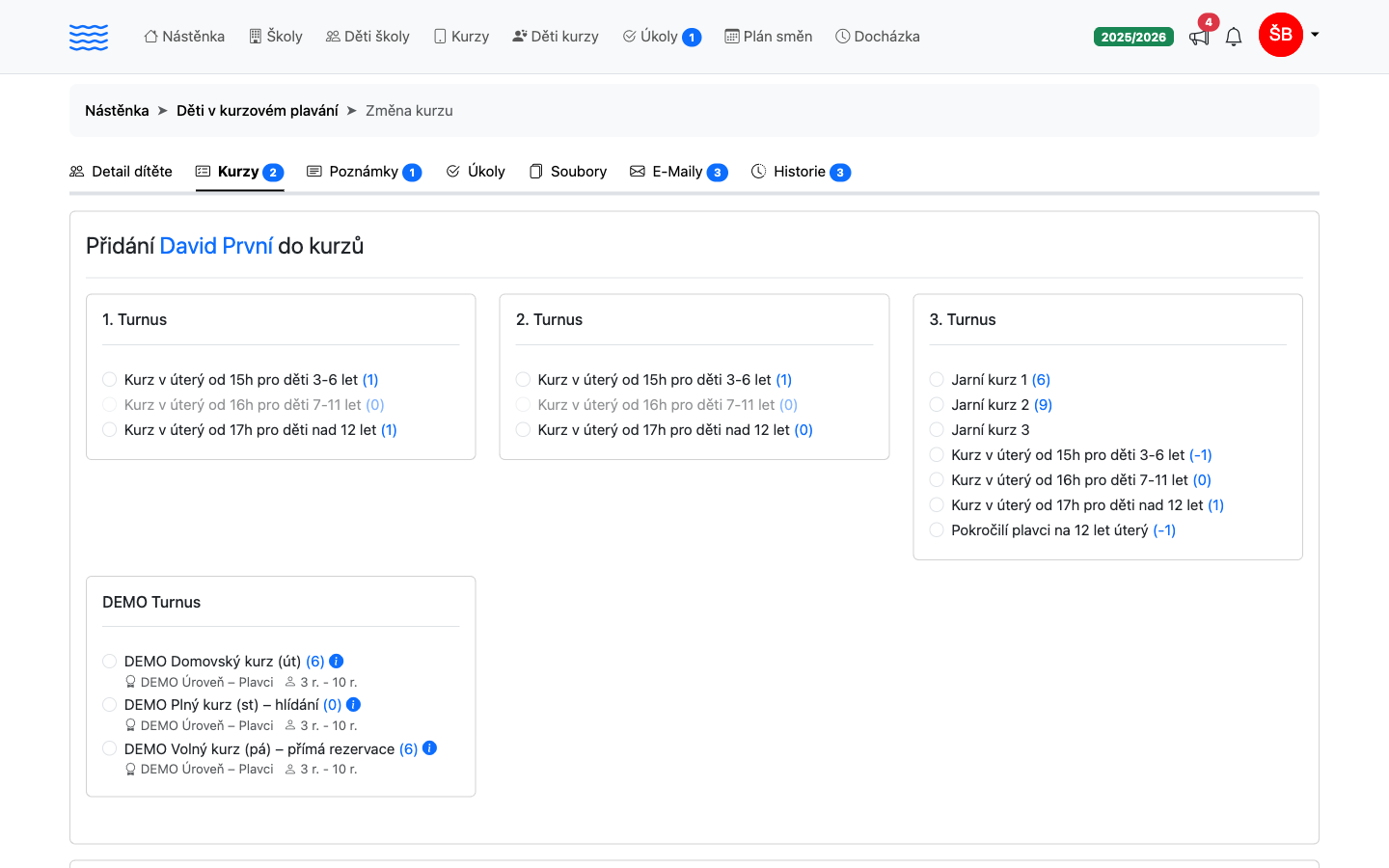Click the DEMO Turnus heading

(x=151, y=603)
